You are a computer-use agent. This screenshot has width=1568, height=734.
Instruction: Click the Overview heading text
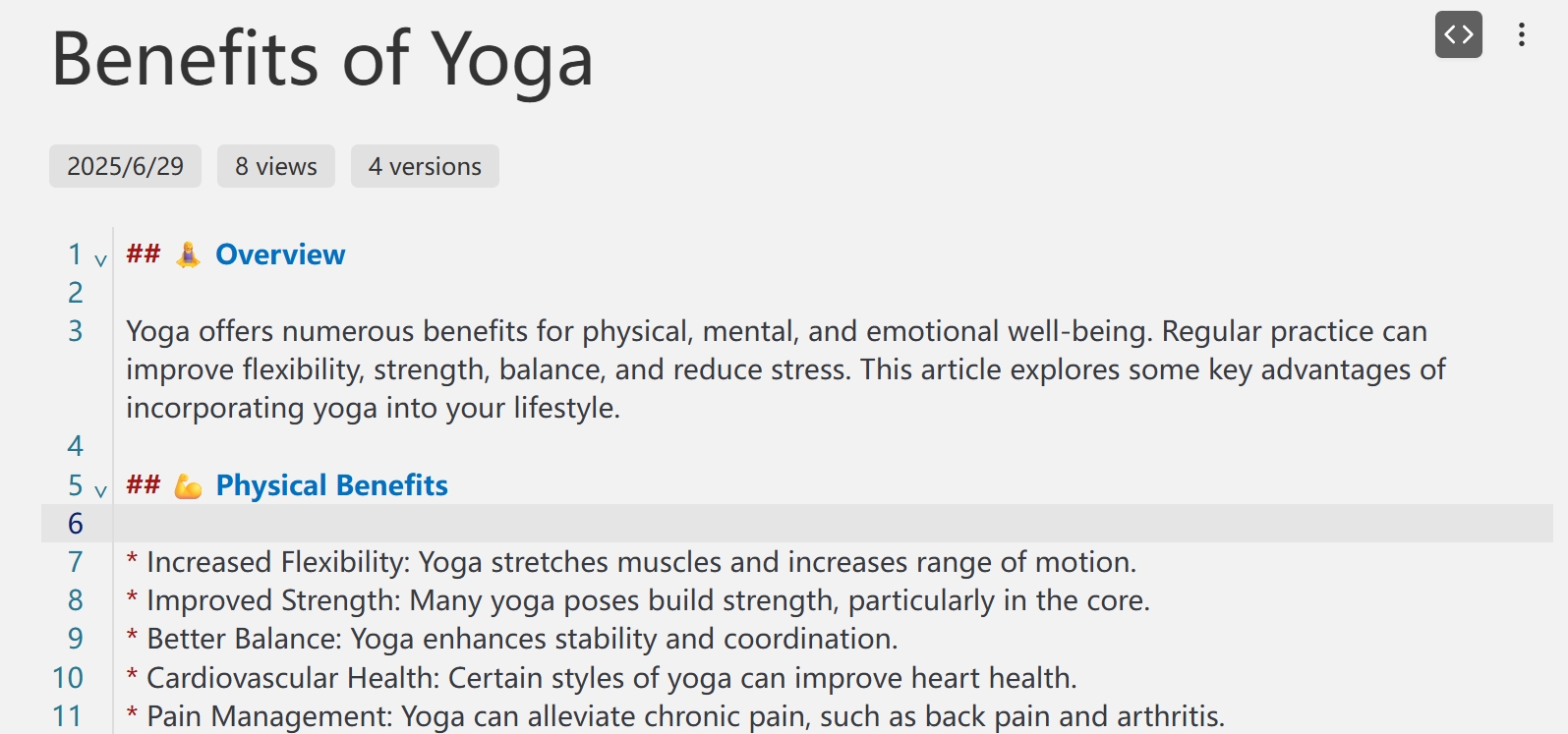[x=280, y=254]
